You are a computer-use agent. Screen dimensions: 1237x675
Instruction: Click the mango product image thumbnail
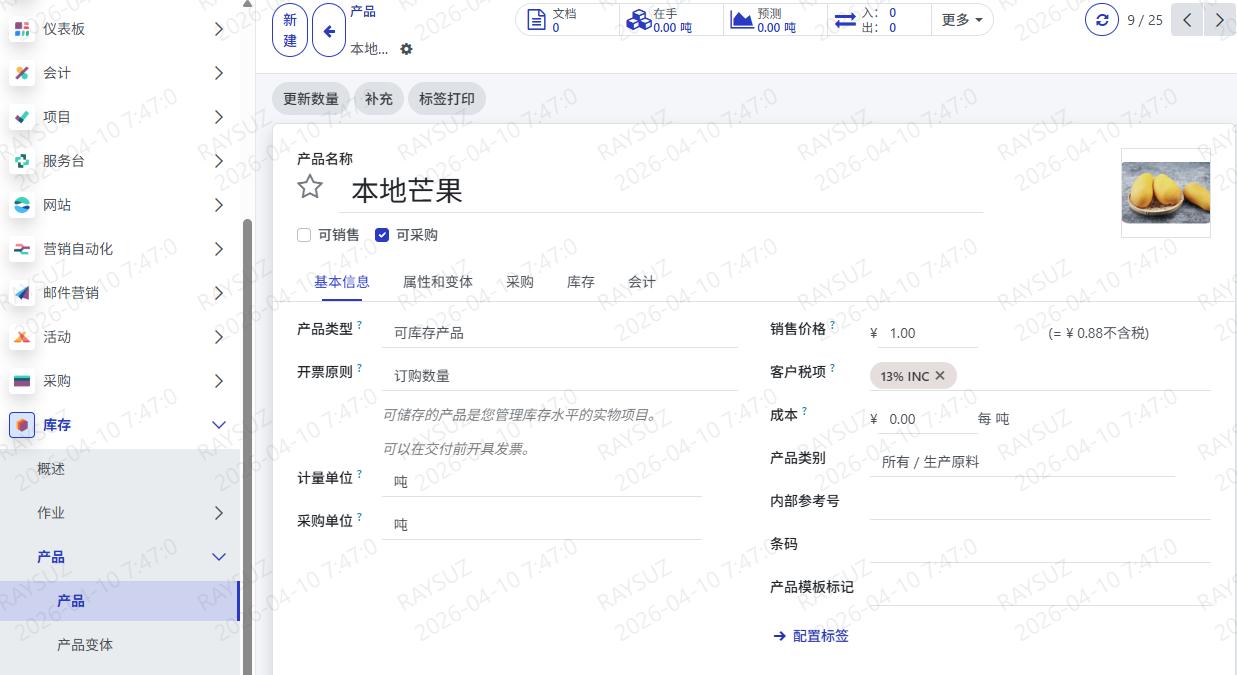click(x=1166, y=193)
